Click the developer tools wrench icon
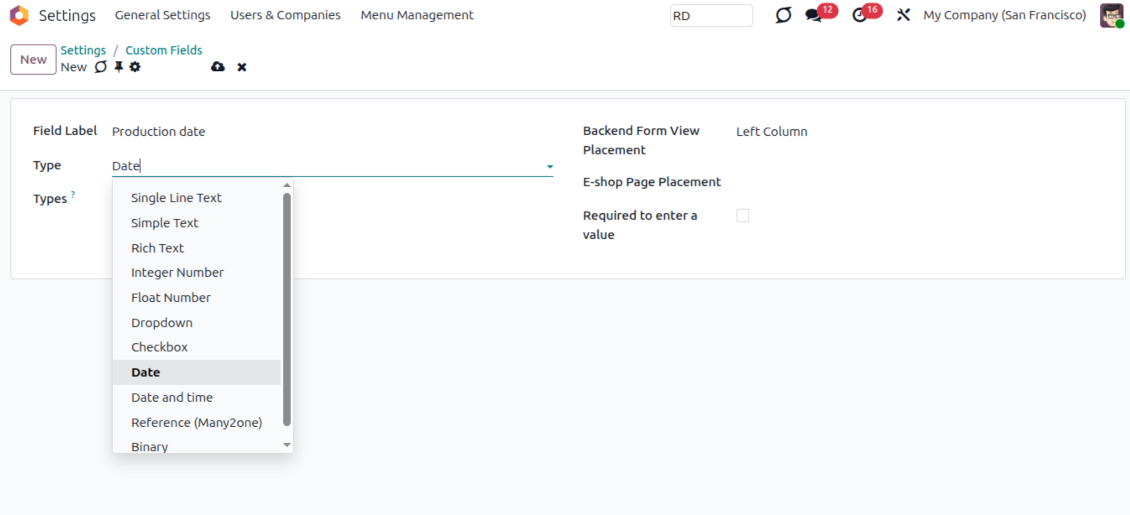The height and width of the screenshot is (515, 1130). pos(903,16)
